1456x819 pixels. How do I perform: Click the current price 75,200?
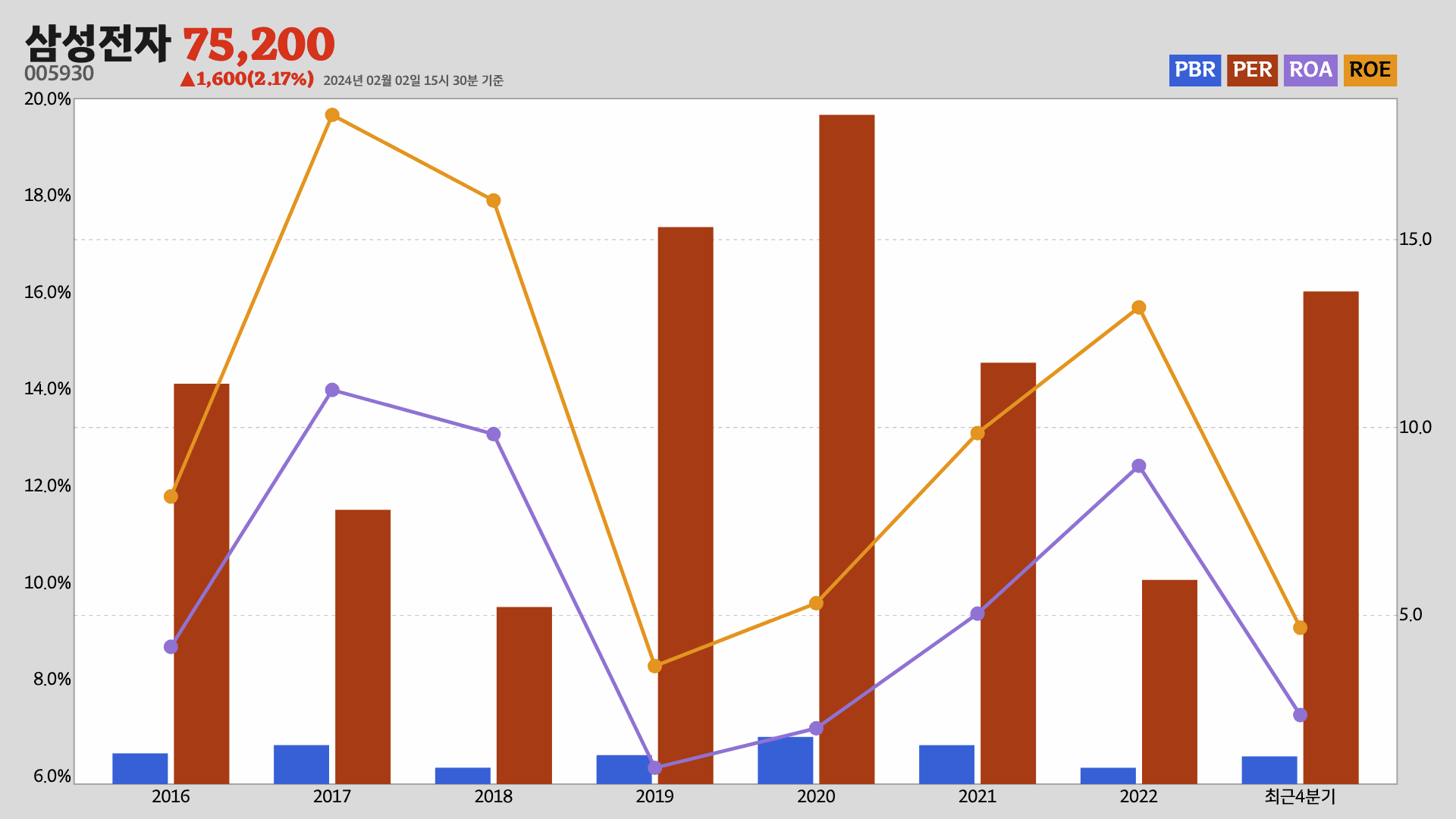(259, 45)
